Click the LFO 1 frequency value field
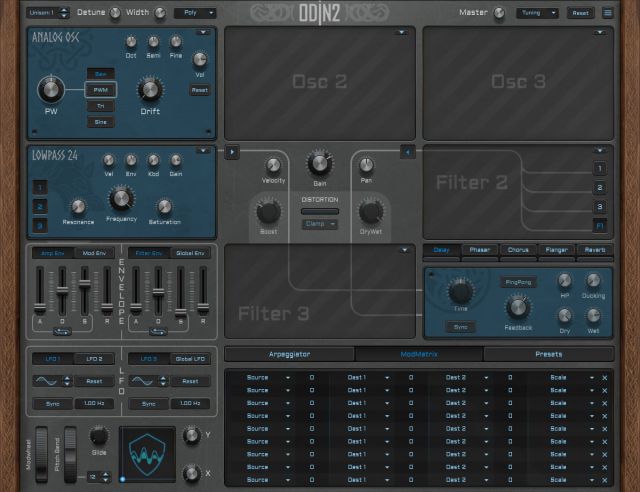Screen dimensions: 640x492 pyautogui.click(x=94, y=404)
